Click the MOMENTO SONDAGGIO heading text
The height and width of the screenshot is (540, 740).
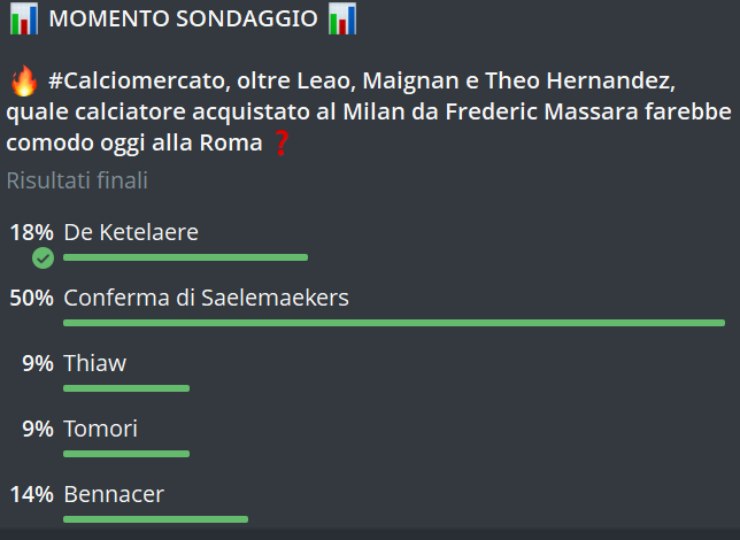(x=182, y=20)
